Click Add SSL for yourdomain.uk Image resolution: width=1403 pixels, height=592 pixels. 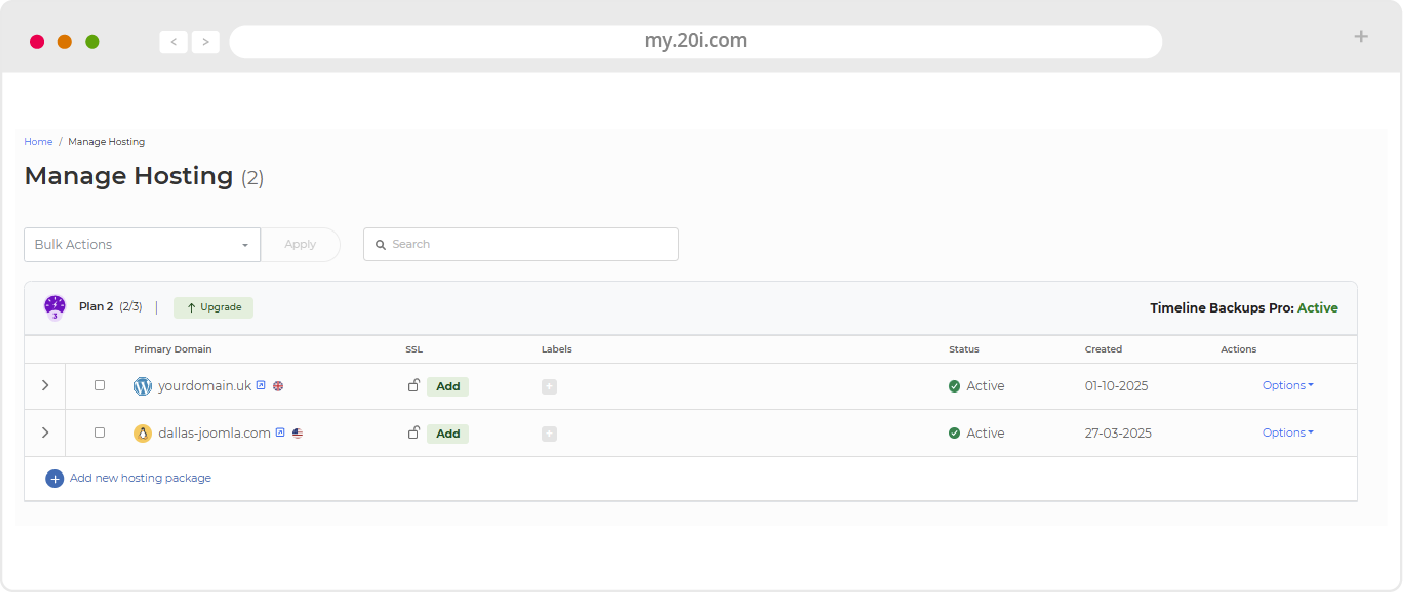click(x=448, y=386)
